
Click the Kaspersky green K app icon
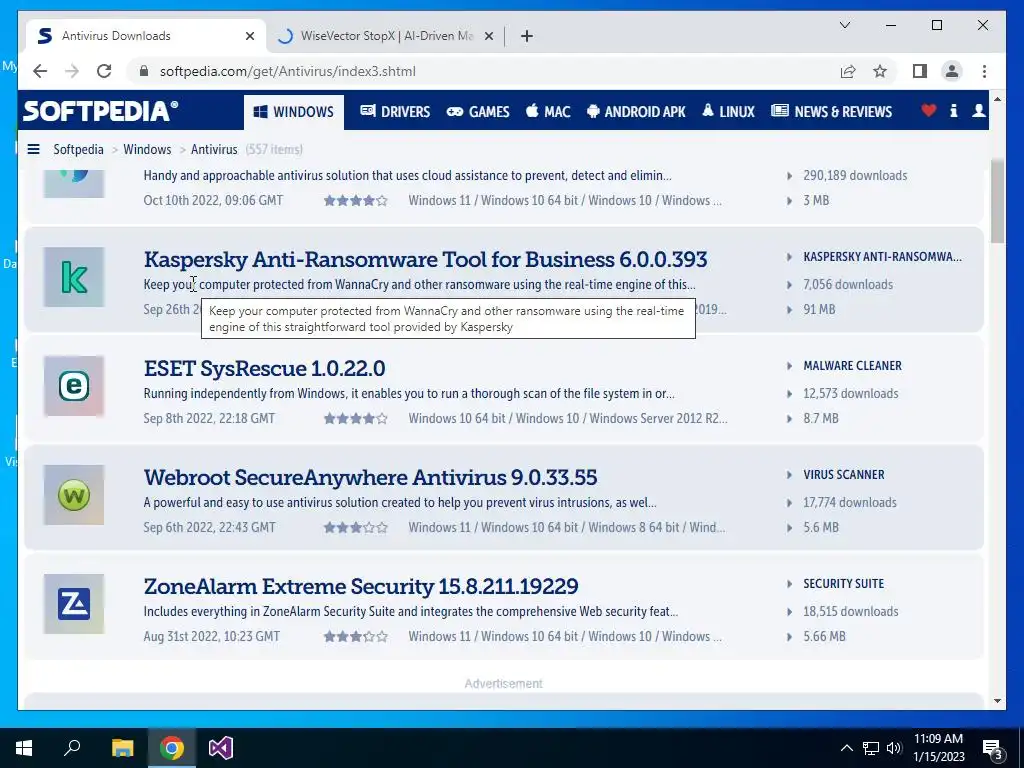[74, 277]
